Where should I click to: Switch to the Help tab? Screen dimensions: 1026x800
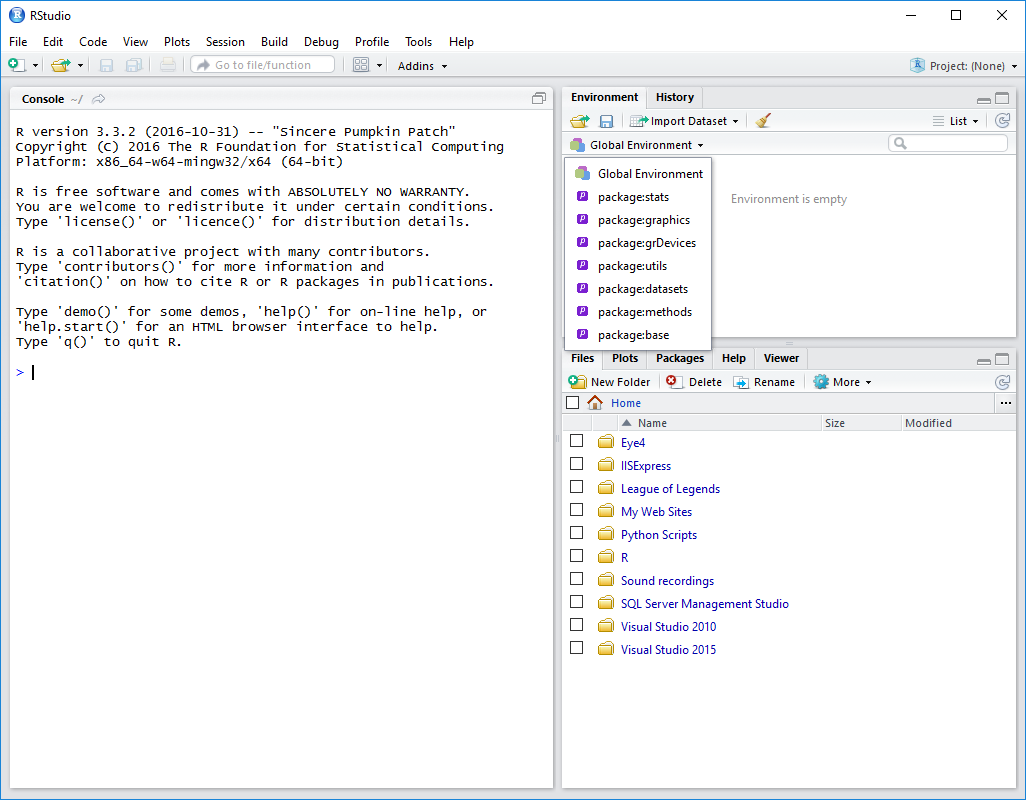point(734,358)
